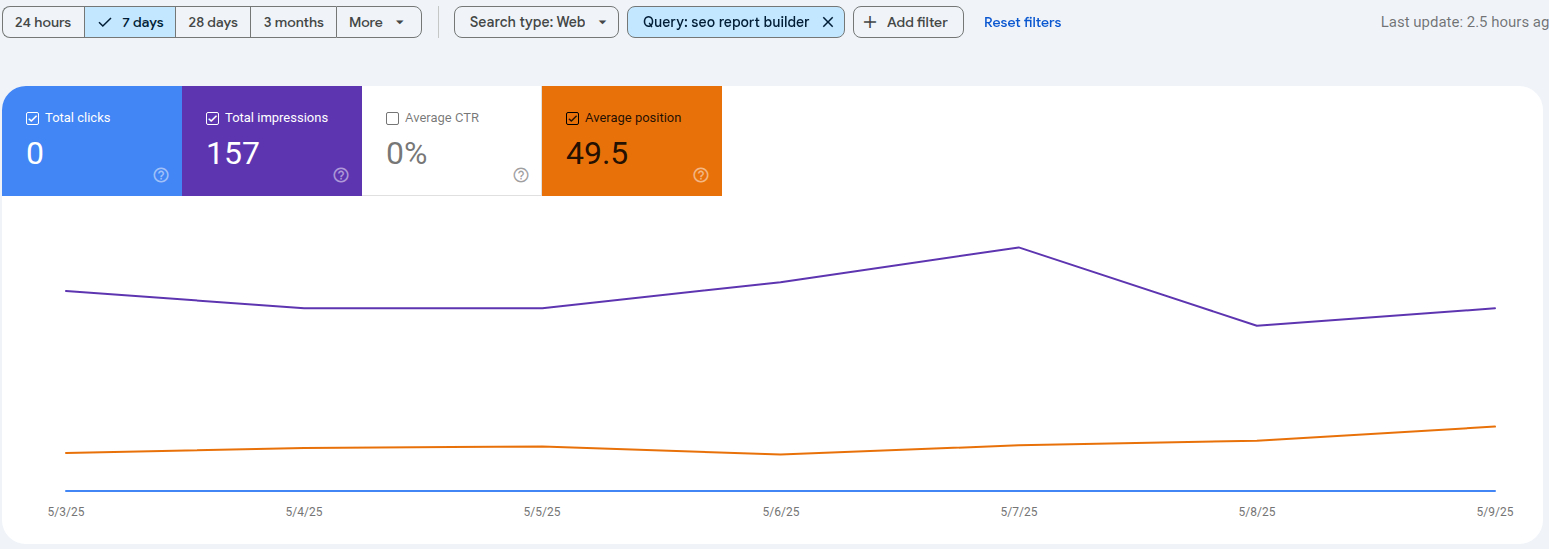Open help icon on Average CTR card
This screenshot has width=1549, height=549.
pos(521,175)
